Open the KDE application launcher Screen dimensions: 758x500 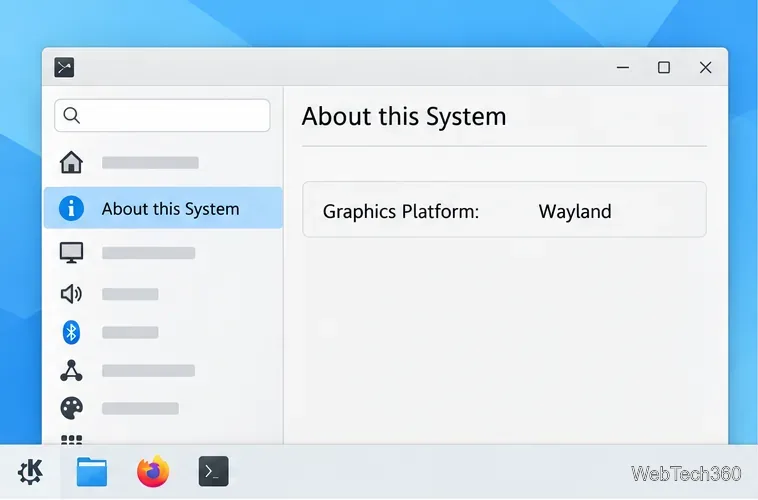click(x=30, y=471)
